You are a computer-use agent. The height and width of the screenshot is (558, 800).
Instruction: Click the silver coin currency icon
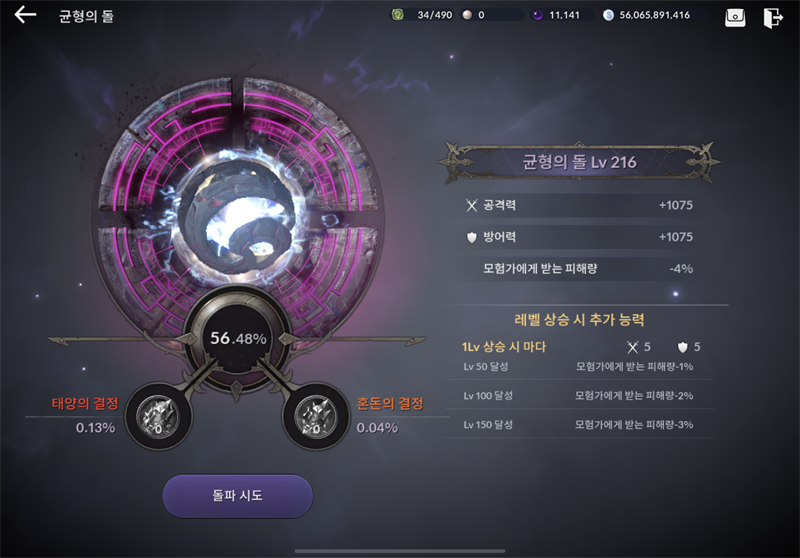pyautogui.click(x=608, y=15)
